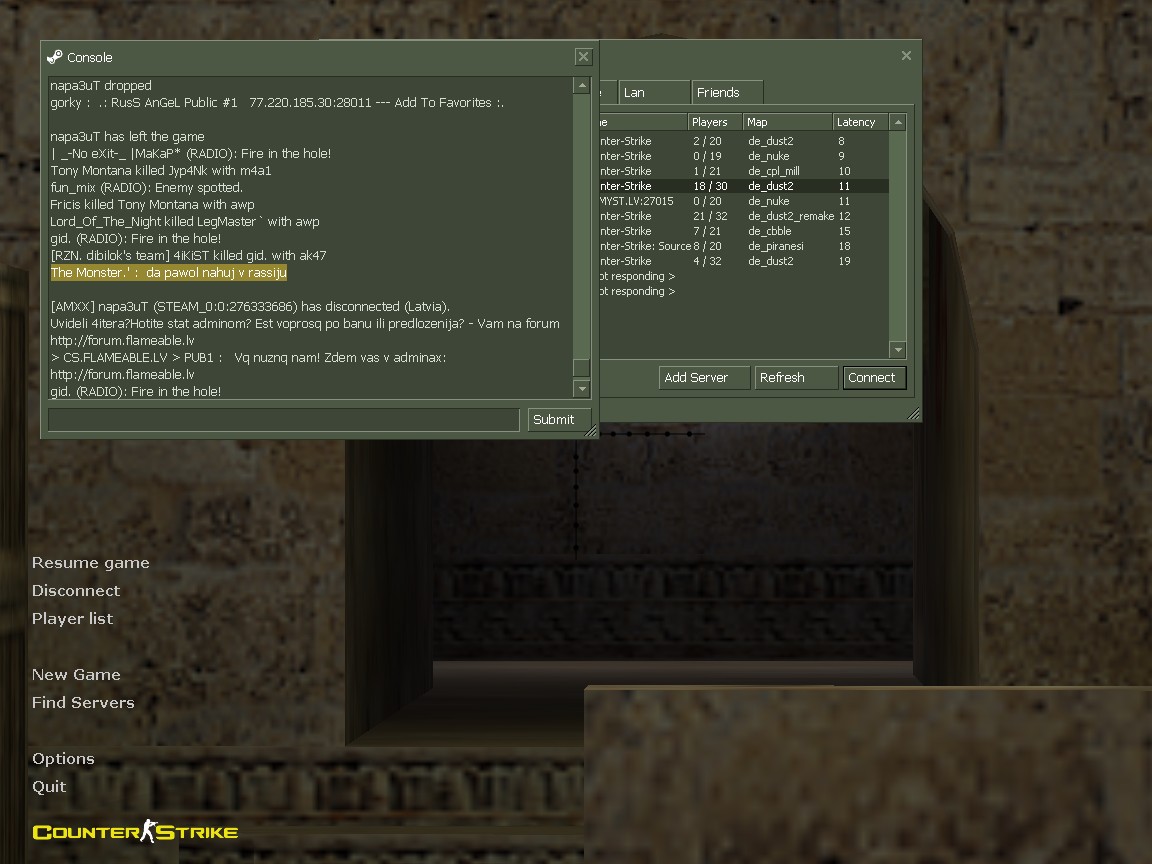Click highlighted line 'The Monster.' in console
This screenshot has width=1152, height=864.
[x=168, y=273]
